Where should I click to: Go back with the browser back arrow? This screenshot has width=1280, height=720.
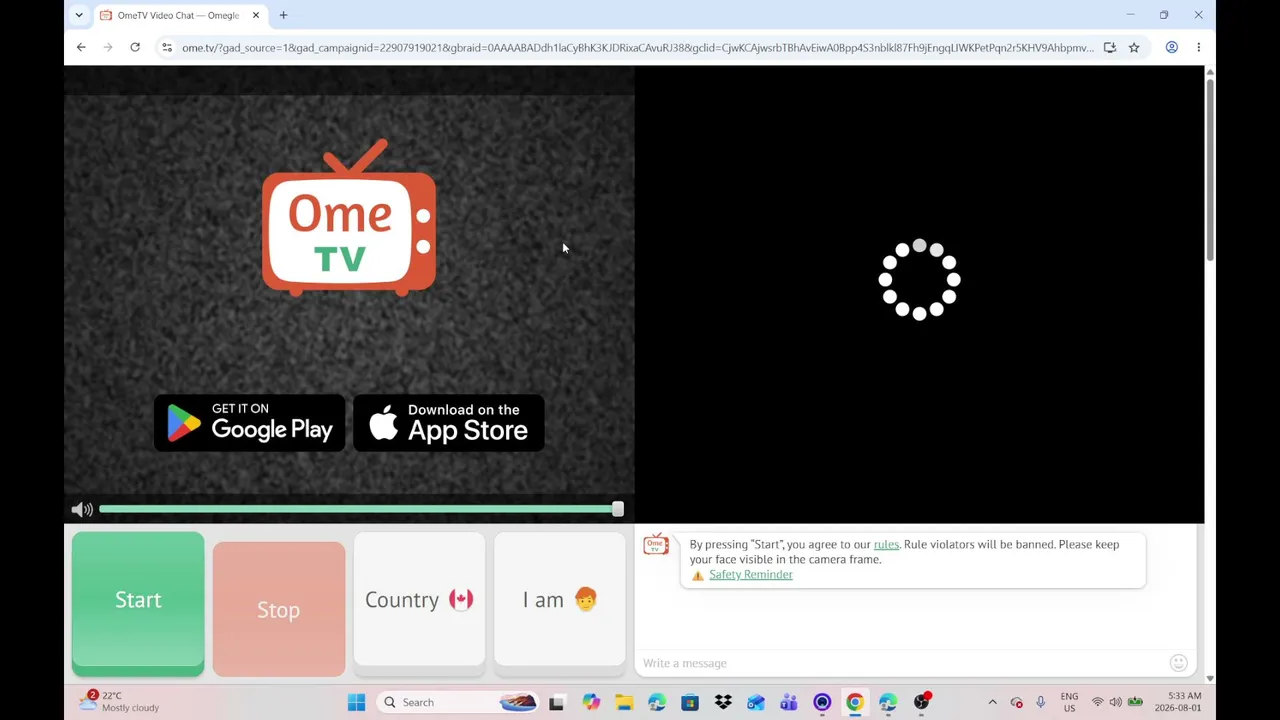tap(81, 47)
